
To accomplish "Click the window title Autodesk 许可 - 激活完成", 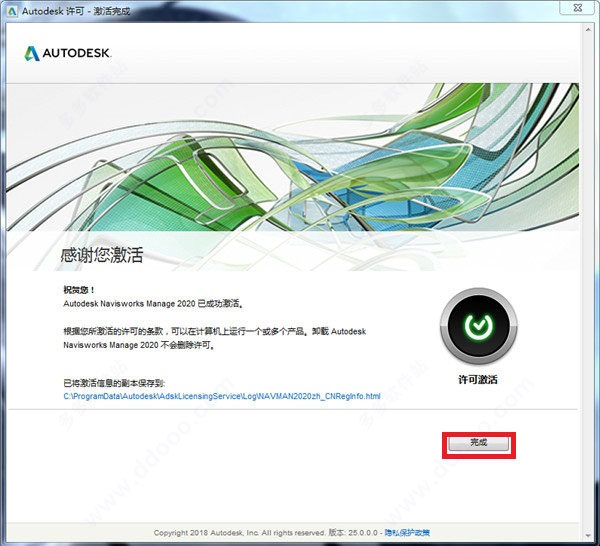I will click(76, 11).
